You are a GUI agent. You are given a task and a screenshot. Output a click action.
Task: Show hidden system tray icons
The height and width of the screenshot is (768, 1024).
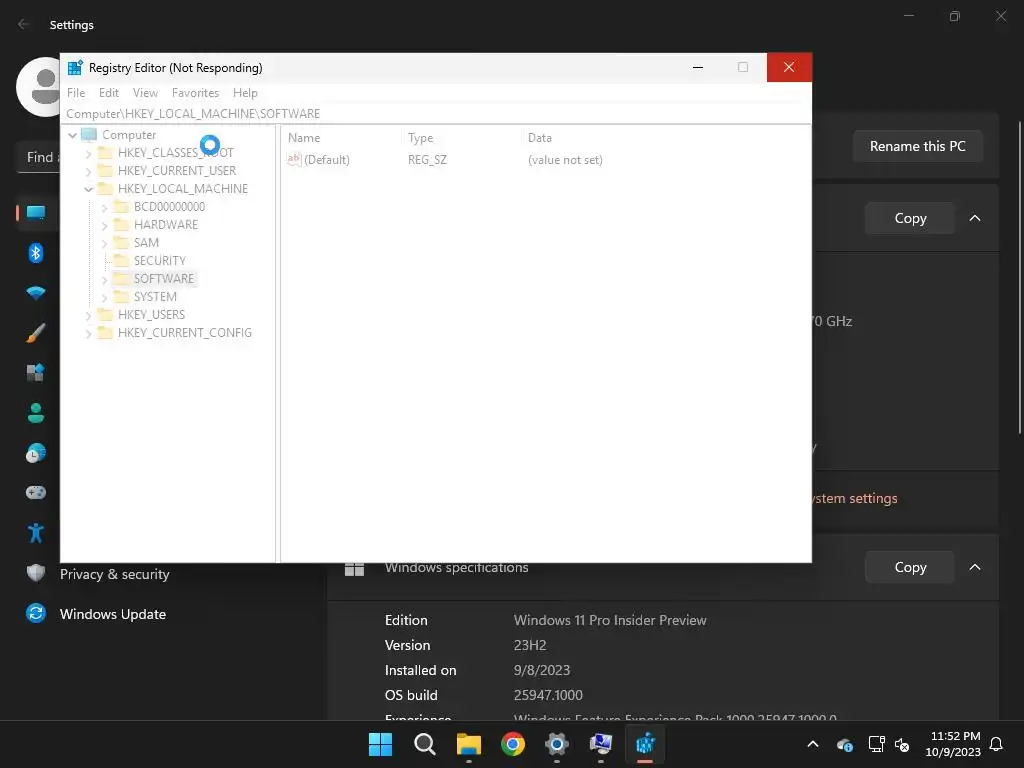click(x=813, y=744)
